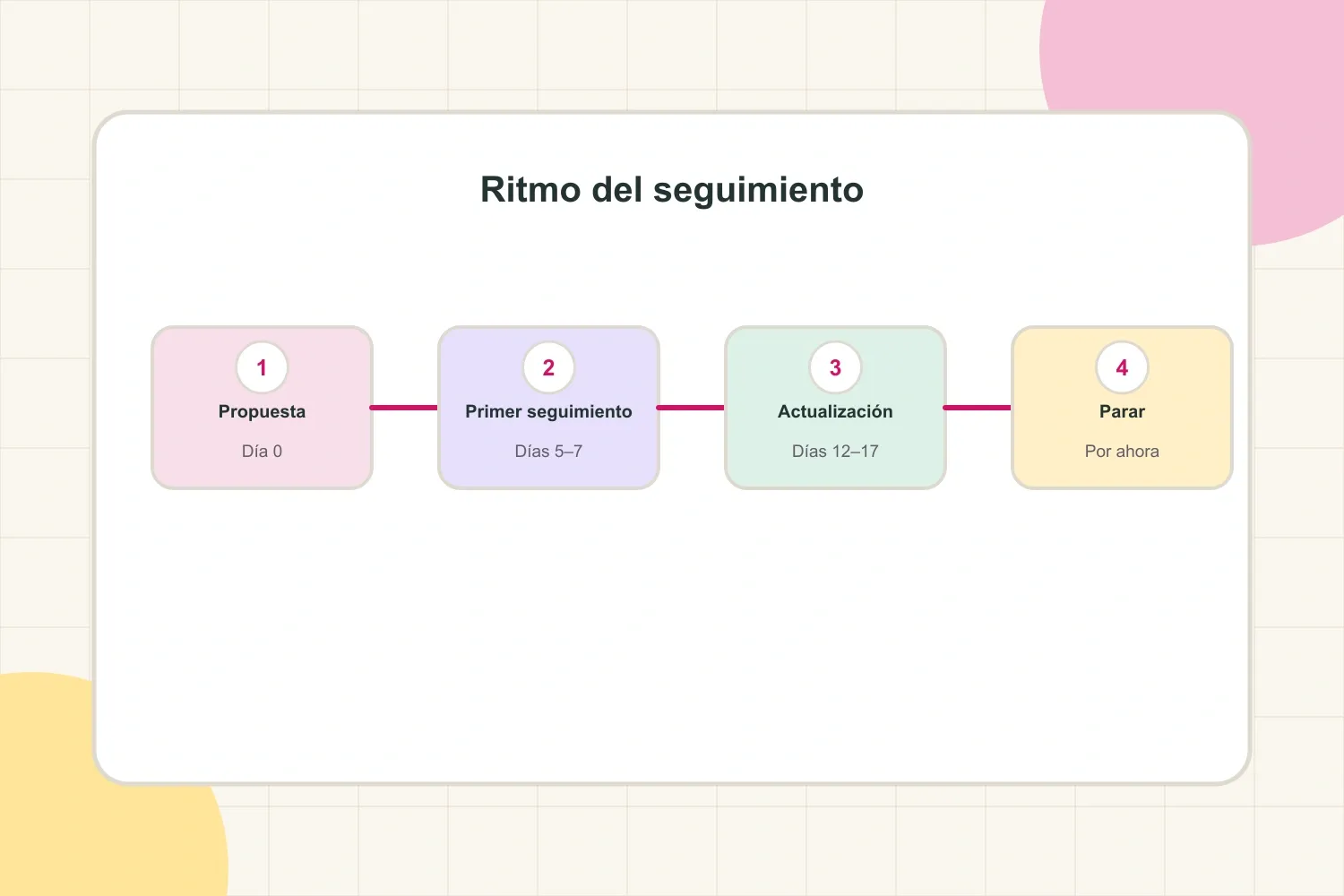The height and width of the screenshot is (896, 1344).
Task: Select the step 3 number circle
Action: (x=835, y=367)
